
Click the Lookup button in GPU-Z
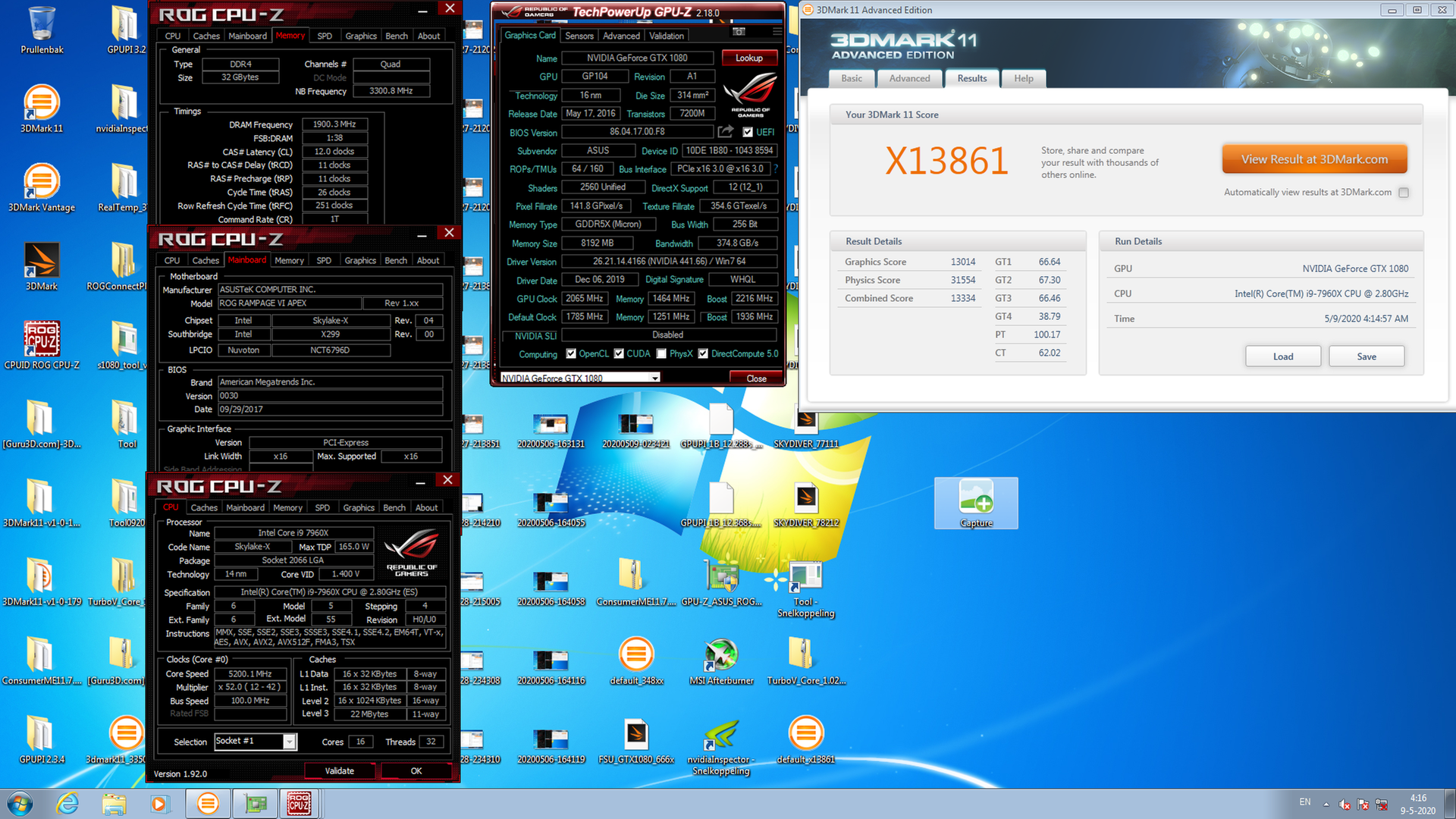(x=748, y=58)
